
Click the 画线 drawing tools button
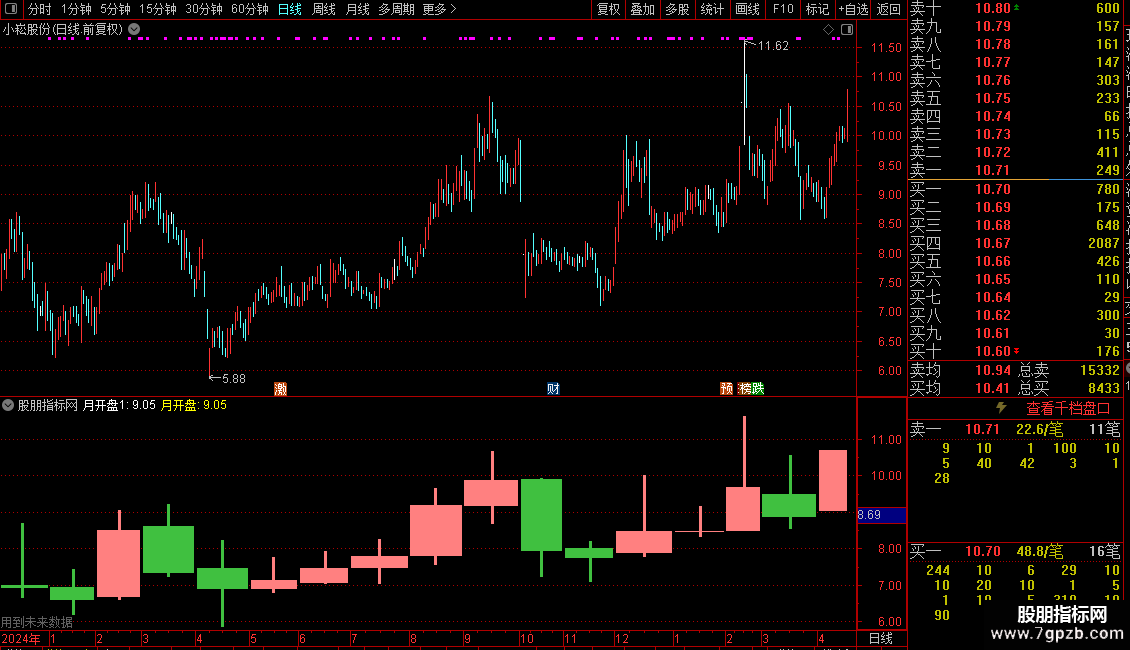[747, 9]
